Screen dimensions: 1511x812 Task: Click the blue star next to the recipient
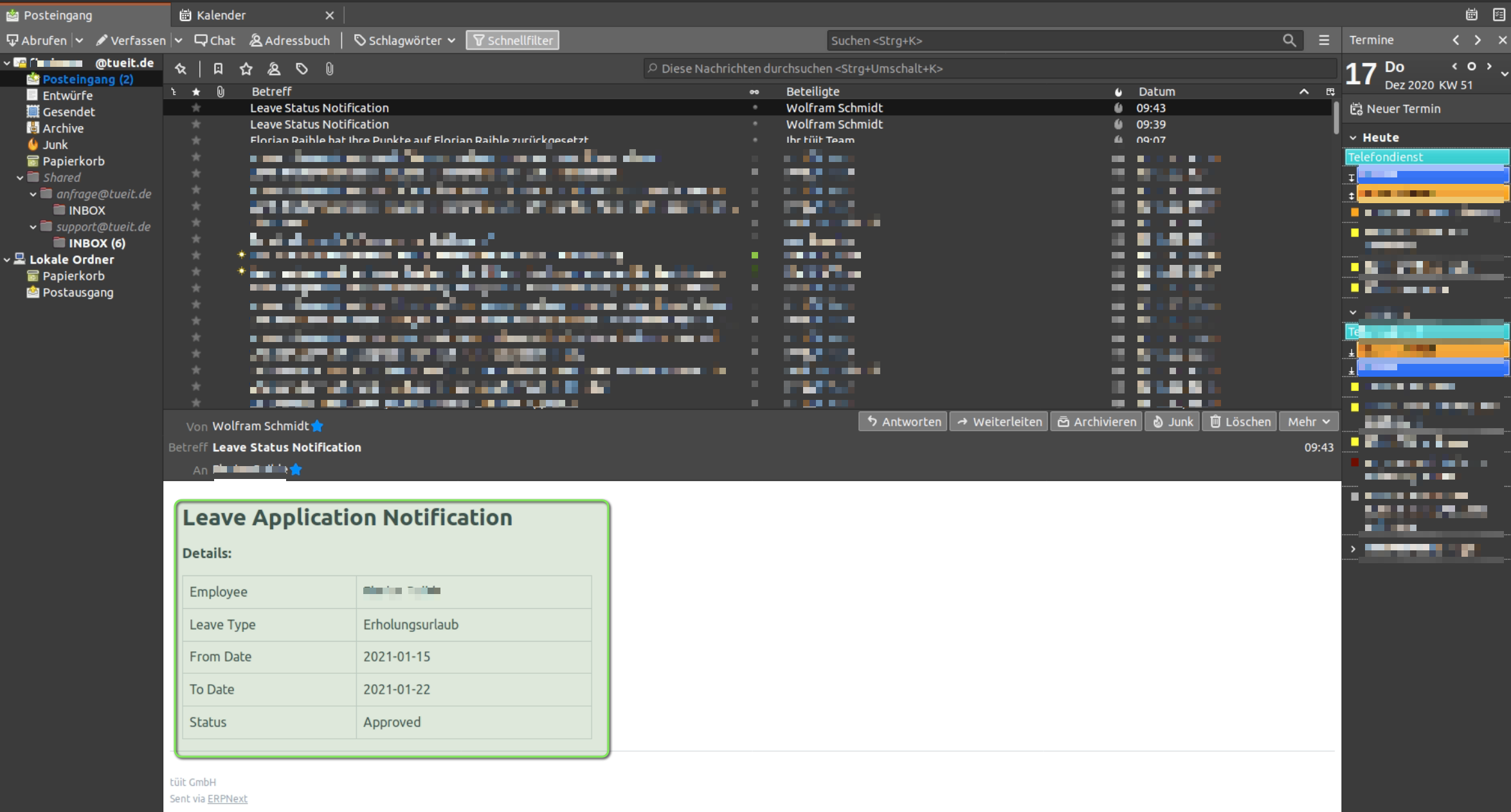point(296,470)
